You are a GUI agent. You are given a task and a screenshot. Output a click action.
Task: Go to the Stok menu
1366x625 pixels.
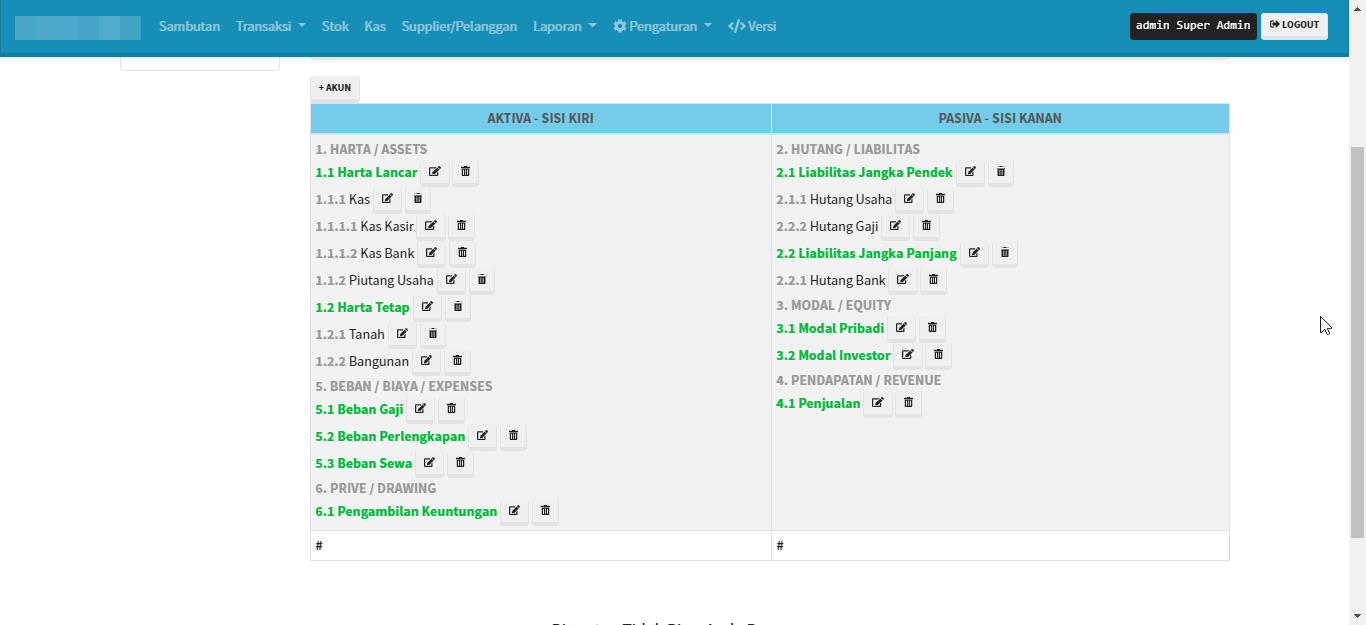[335, 26]
